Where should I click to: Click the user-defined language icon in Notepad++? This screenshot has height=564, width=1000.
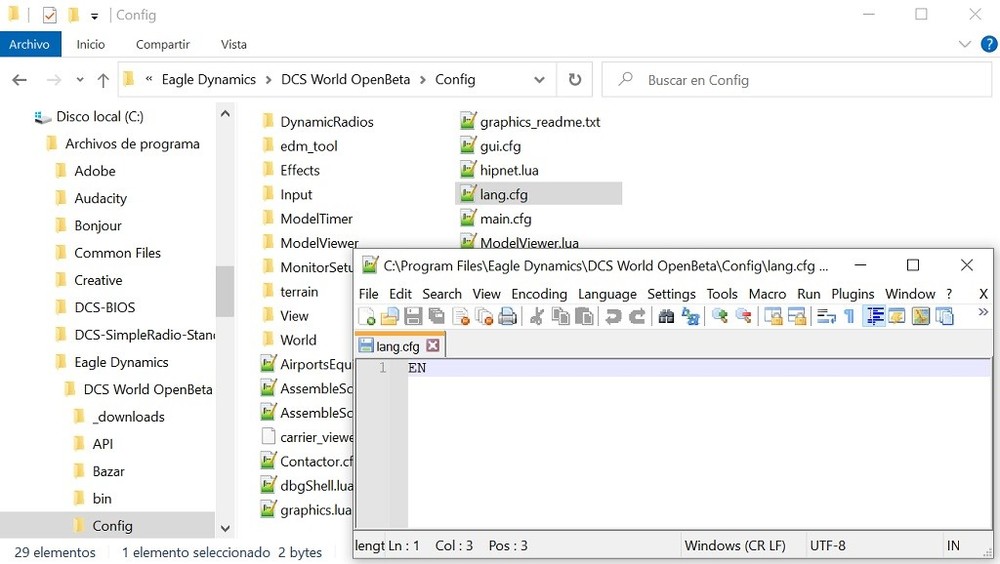897,316
